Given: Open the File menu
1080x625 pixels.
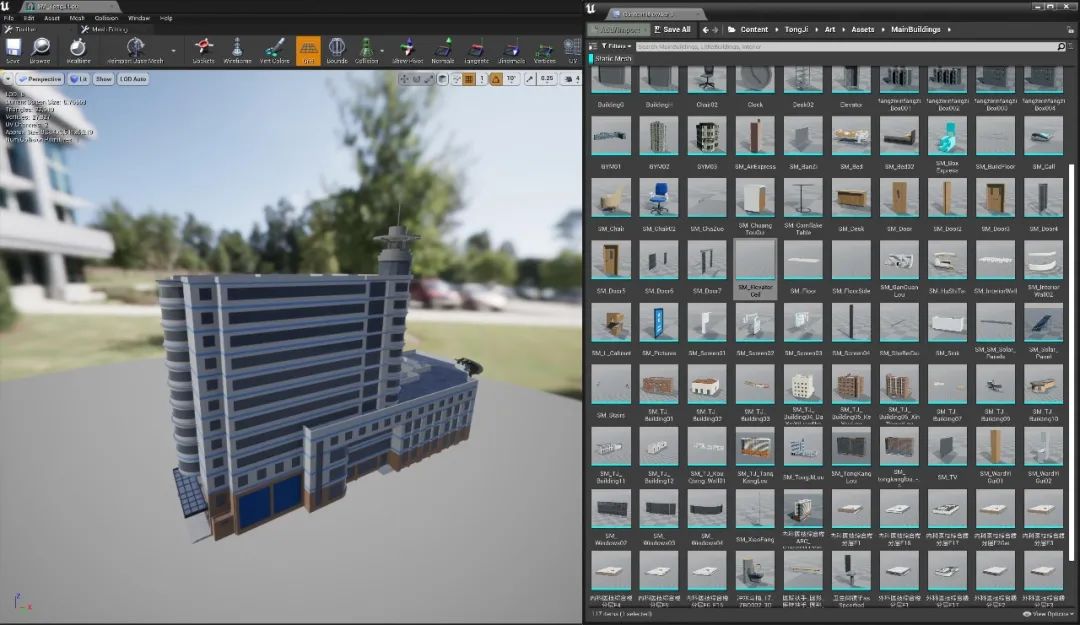Looking at the screenshot, I should (9, 18).
